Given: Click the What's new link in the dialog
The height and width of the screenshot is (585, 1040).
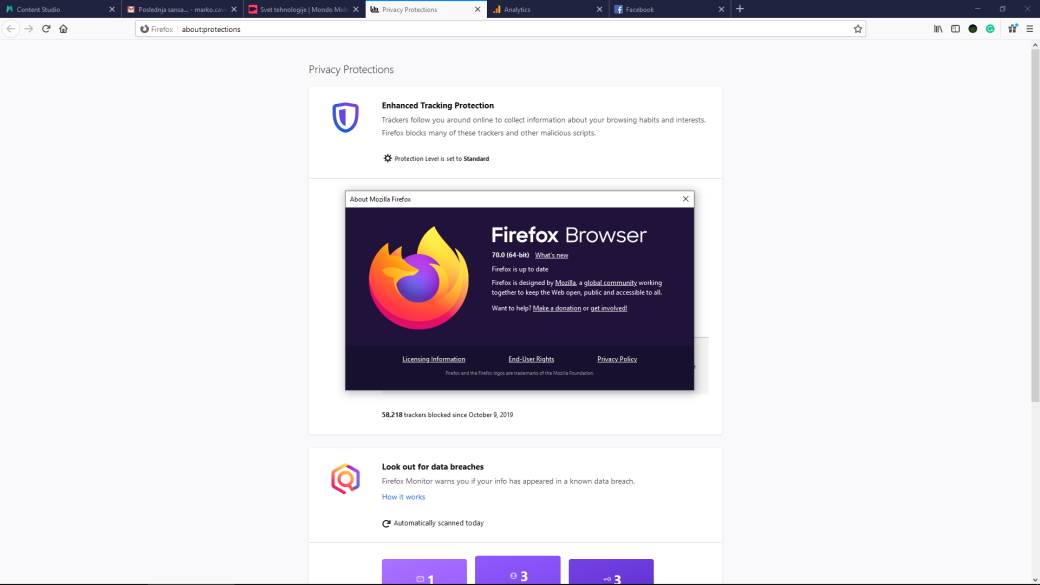Looking at the screenshot, I should click(x=550, y=254).
